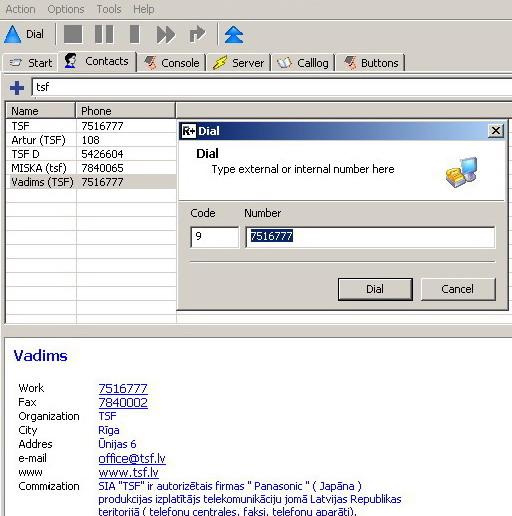The width and height of the screenshot is (512, 516).
Task: Add a contact with the blue plus icon
Action: coord(17,88)
